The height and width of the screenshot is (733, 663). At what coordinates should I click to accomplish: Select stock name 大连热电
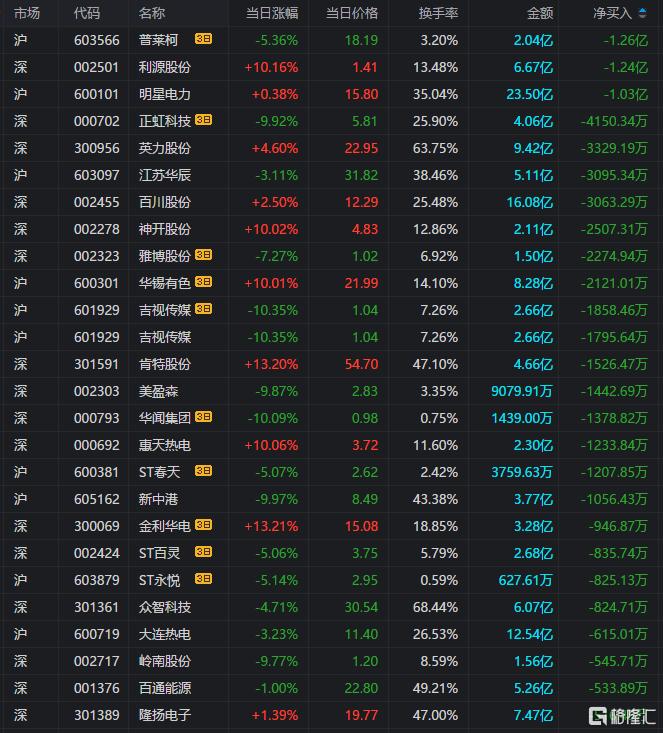pyautogui.click(x=165, y=634)
